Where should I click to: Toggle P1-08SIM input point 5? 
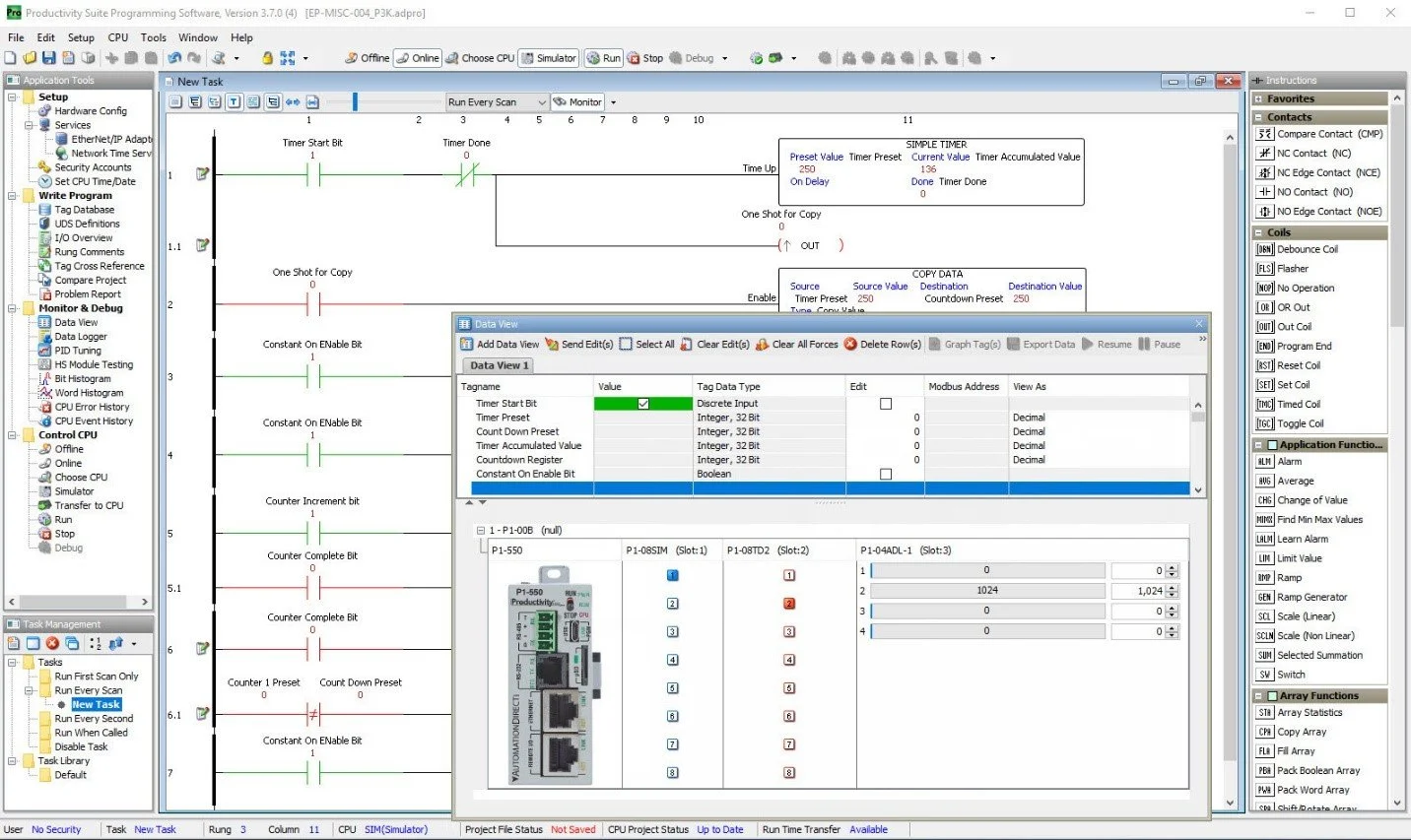click(673, 688)
